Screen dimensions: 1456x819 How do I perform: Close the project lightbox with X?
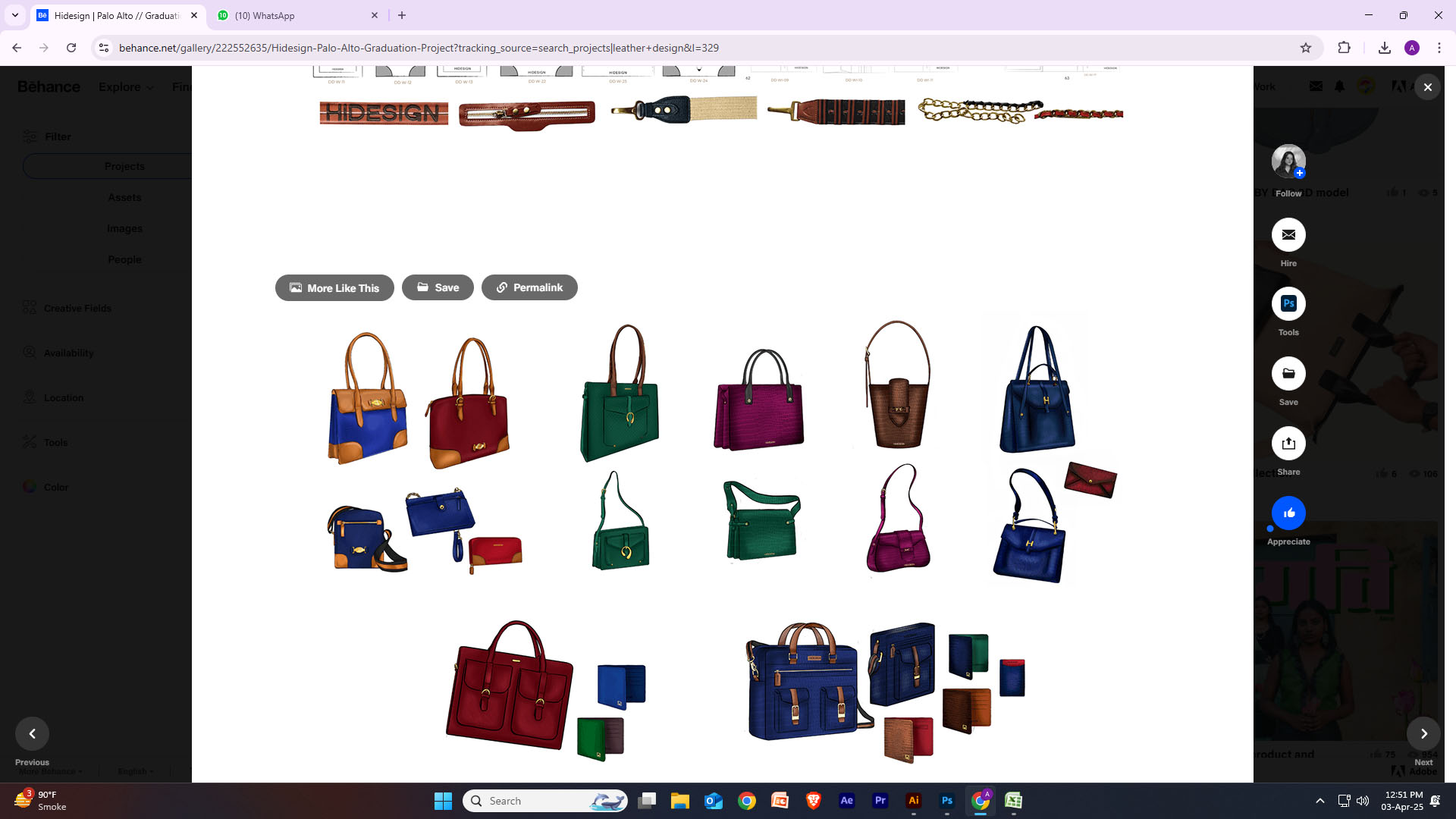pyautogui.click(x=1427, y=87)
